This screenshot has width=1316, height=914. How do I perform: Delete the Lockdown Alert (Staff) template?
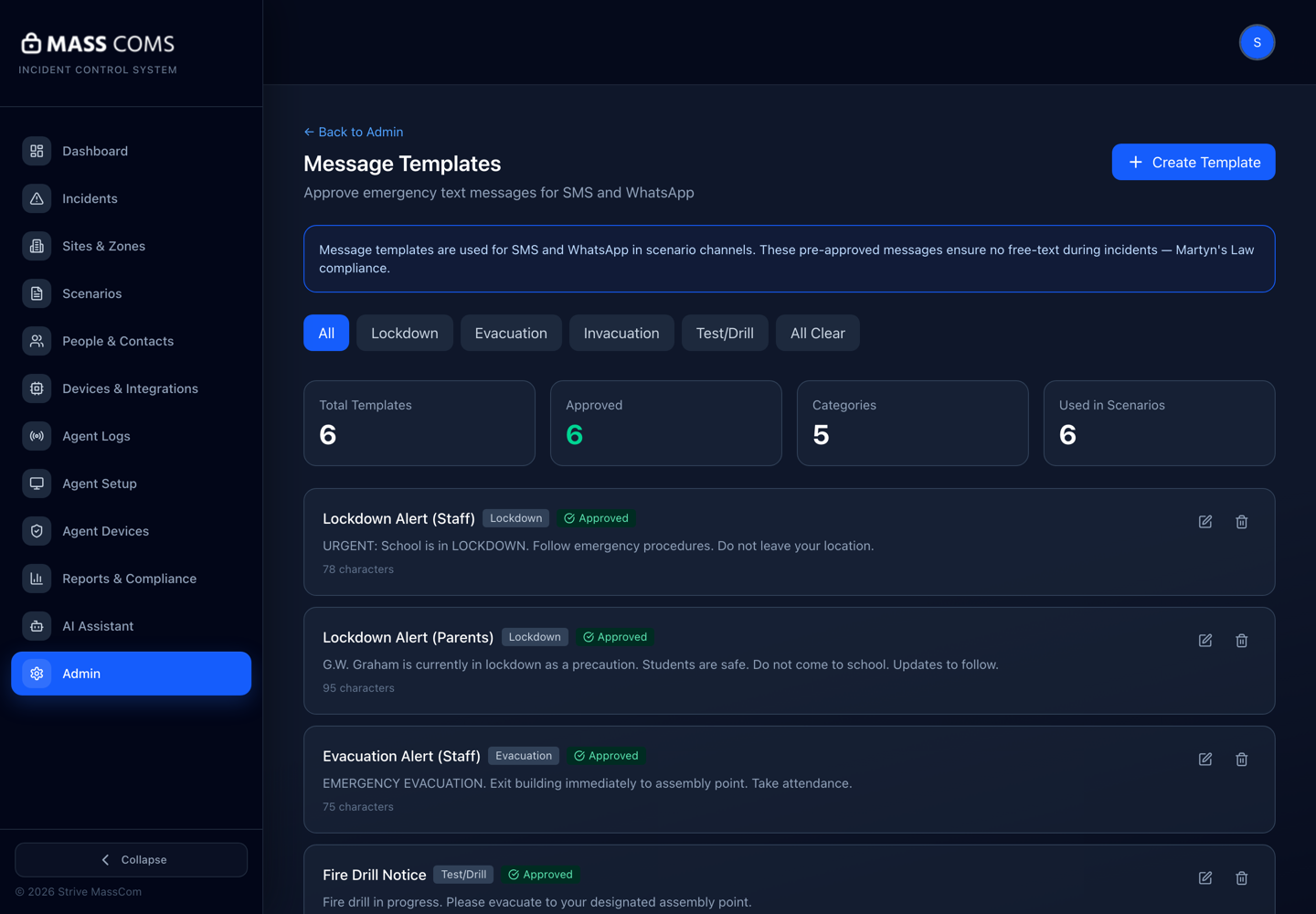(1242, 522)
